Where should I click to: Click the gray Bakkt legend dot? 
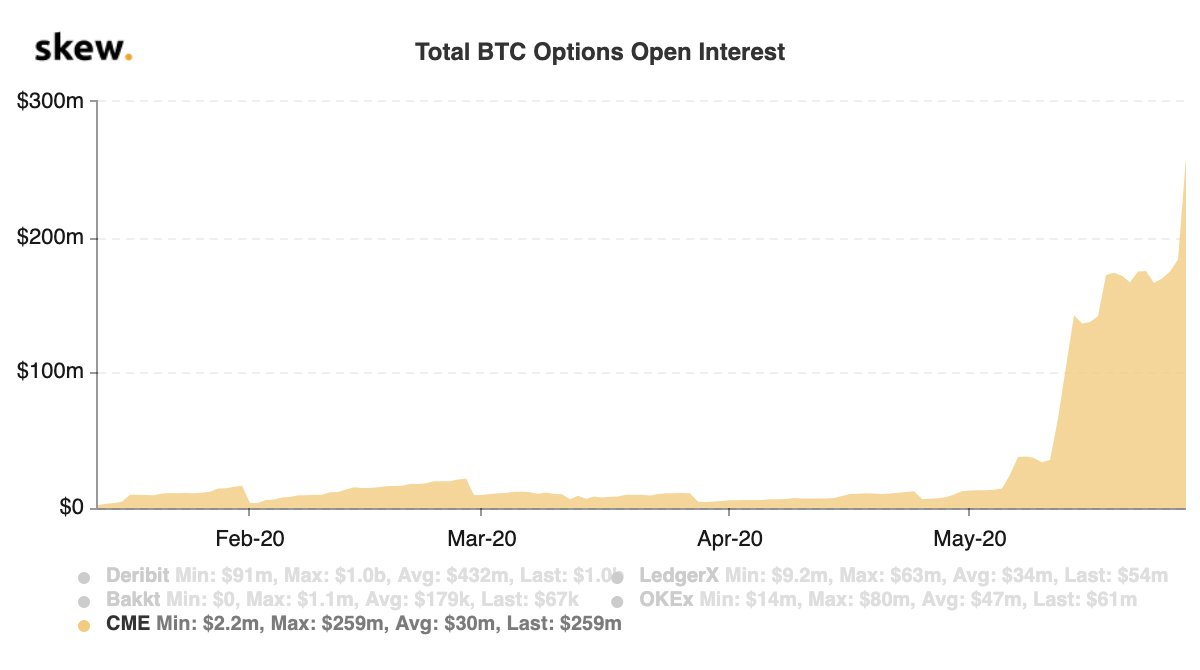[x=84, y=601]
